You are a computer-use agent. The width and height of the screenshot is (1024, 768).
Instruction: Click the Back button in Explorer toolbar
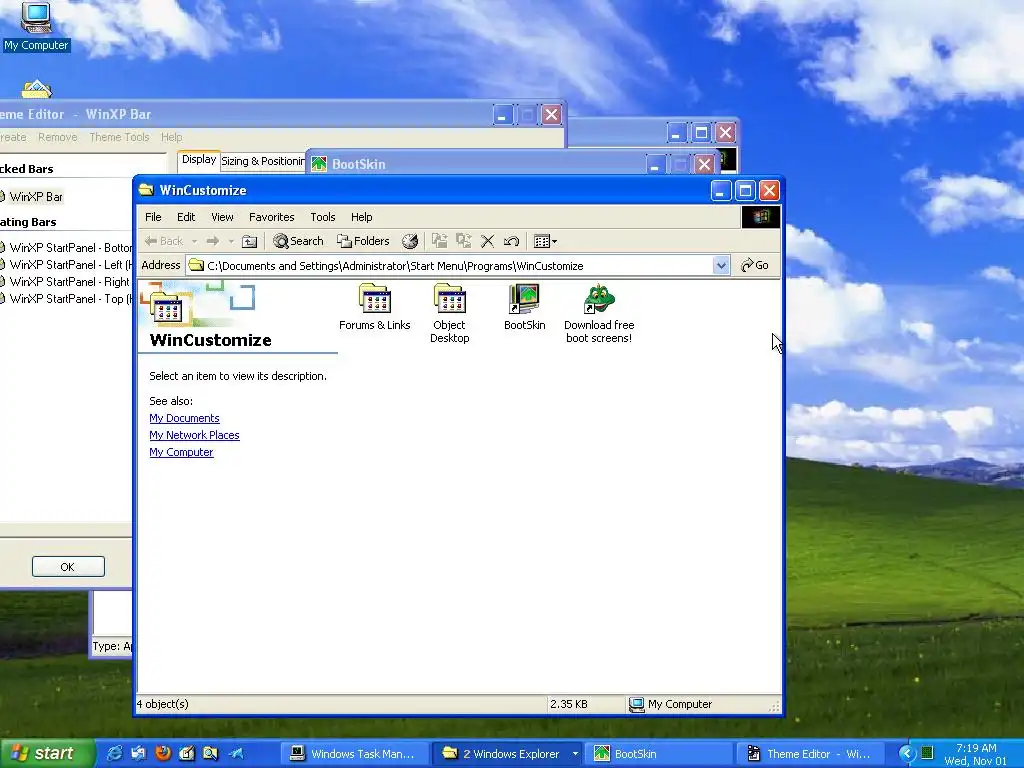(x=164, y=242)
